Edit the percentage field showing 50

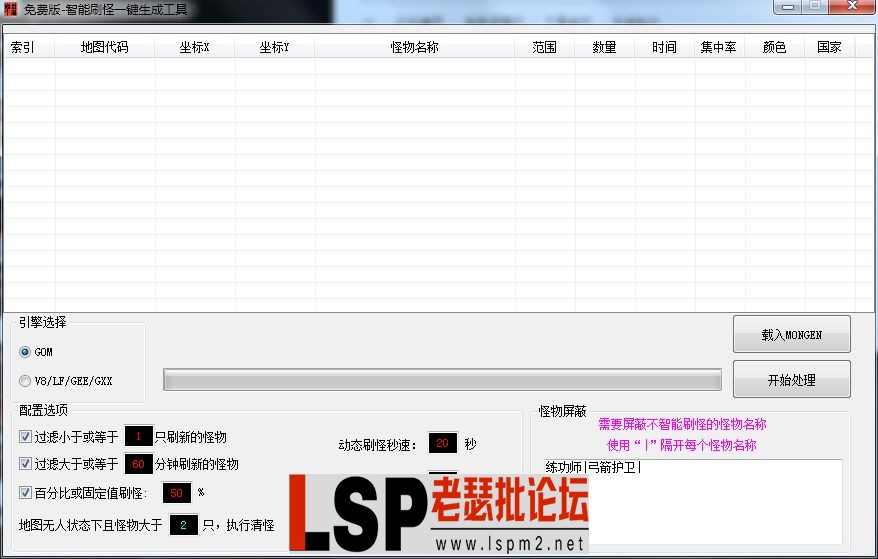point(176,493)
